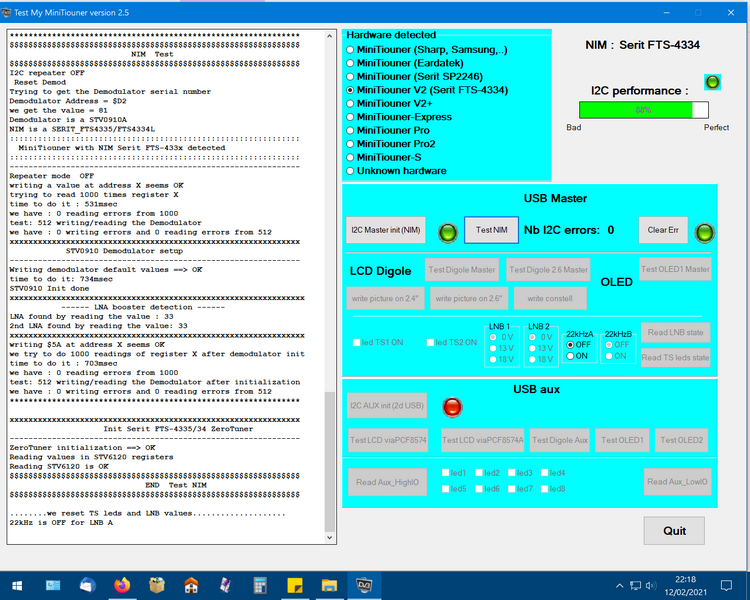Click the red LED beside I2C AUX init
Viewport: 750px width, 600px height.
click(x=452, y=407)
